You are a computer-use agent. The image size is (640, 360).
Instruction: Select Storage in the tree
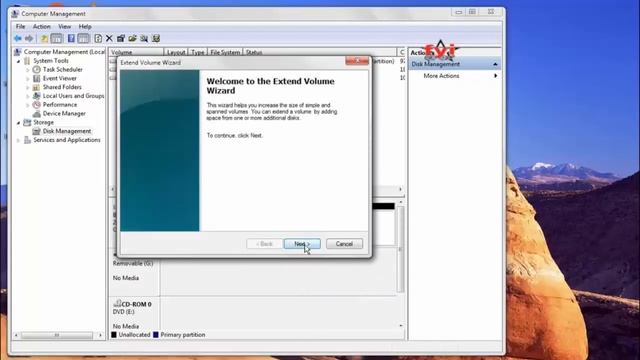pos(43,122)
